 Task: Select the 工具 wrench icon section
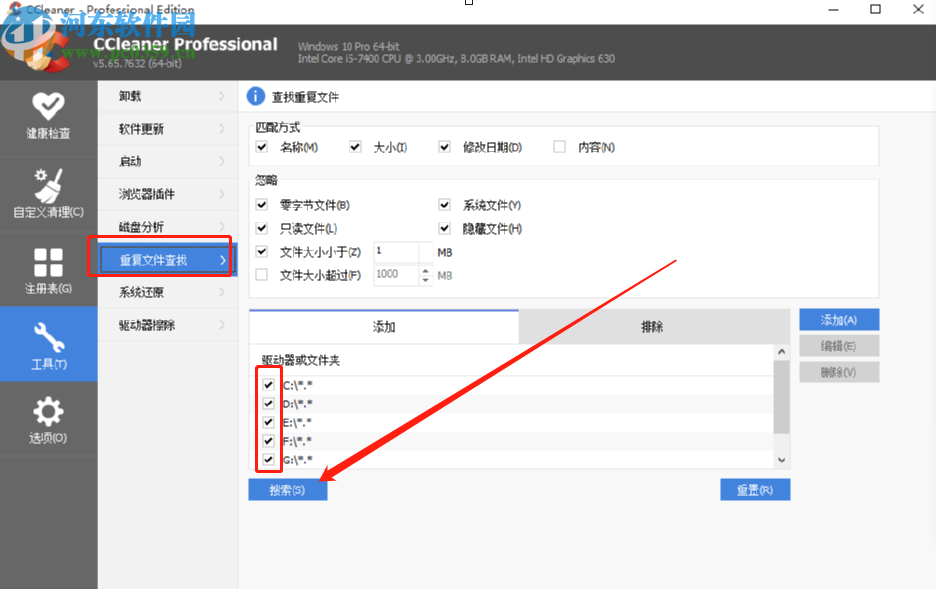point(48,344)
